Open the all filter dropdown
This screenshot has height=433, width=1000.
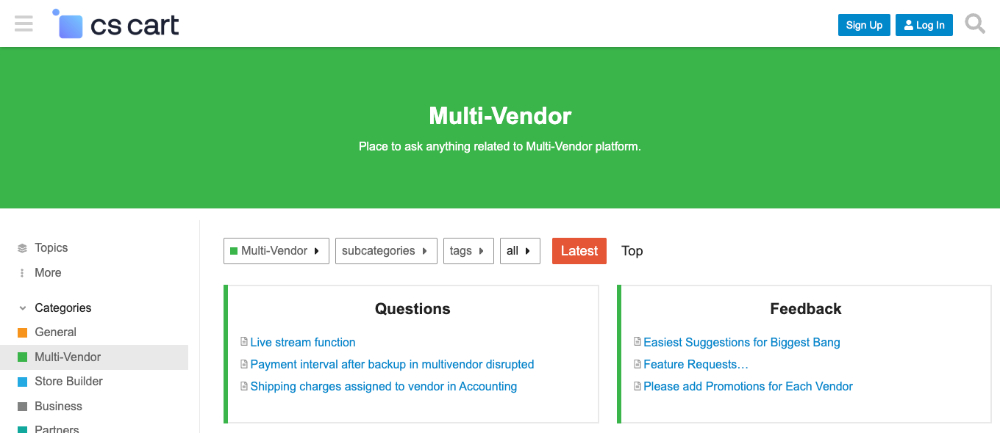(x=520, y=251)
